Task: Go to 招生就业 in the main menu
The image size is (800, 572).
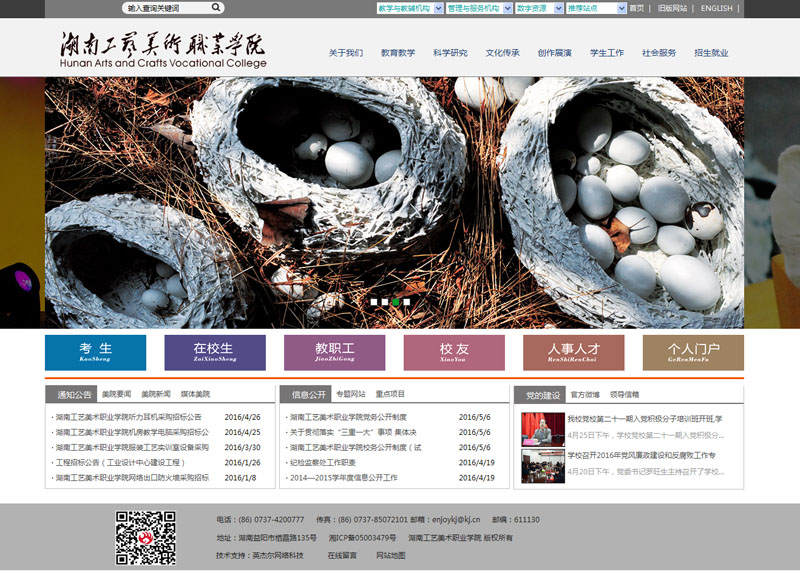Action: (x=711, y=53)
